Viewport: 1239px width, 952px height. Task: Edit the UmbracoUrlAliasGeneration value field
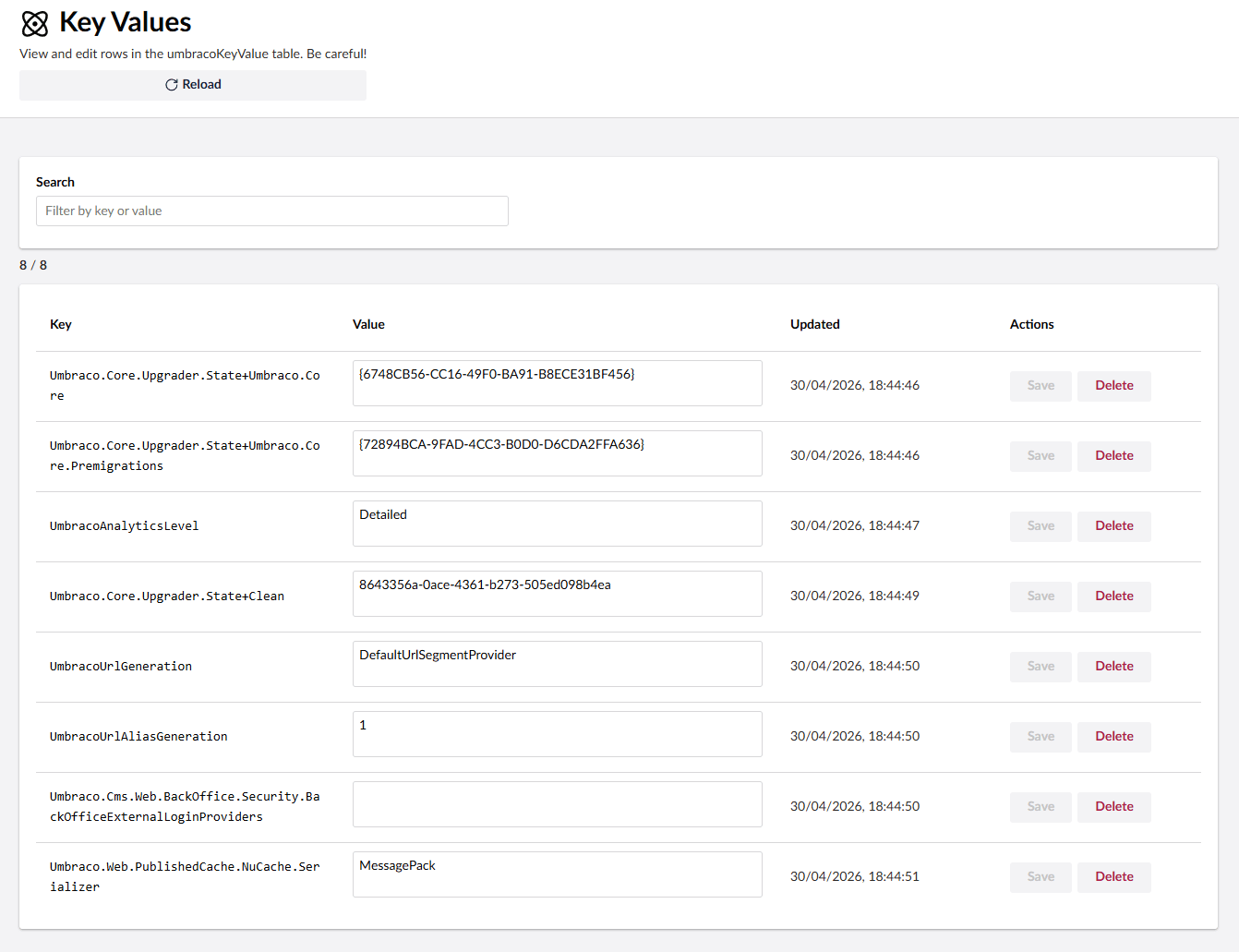point(558,734)
